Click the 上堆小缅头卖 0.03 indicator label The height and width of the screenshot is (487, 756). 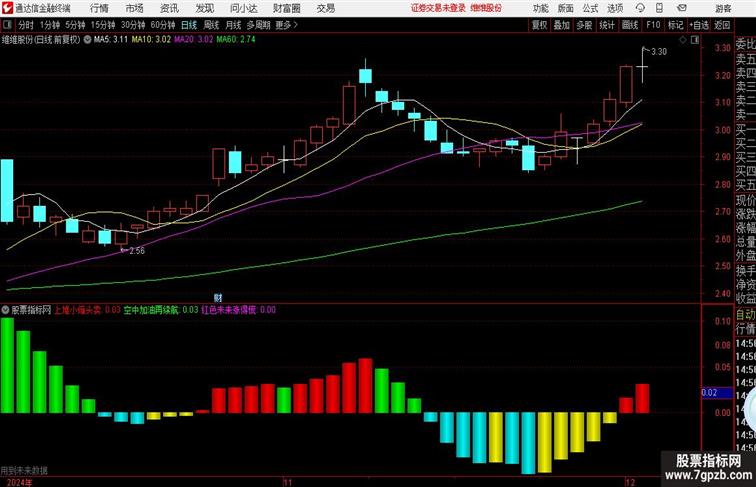87,310
